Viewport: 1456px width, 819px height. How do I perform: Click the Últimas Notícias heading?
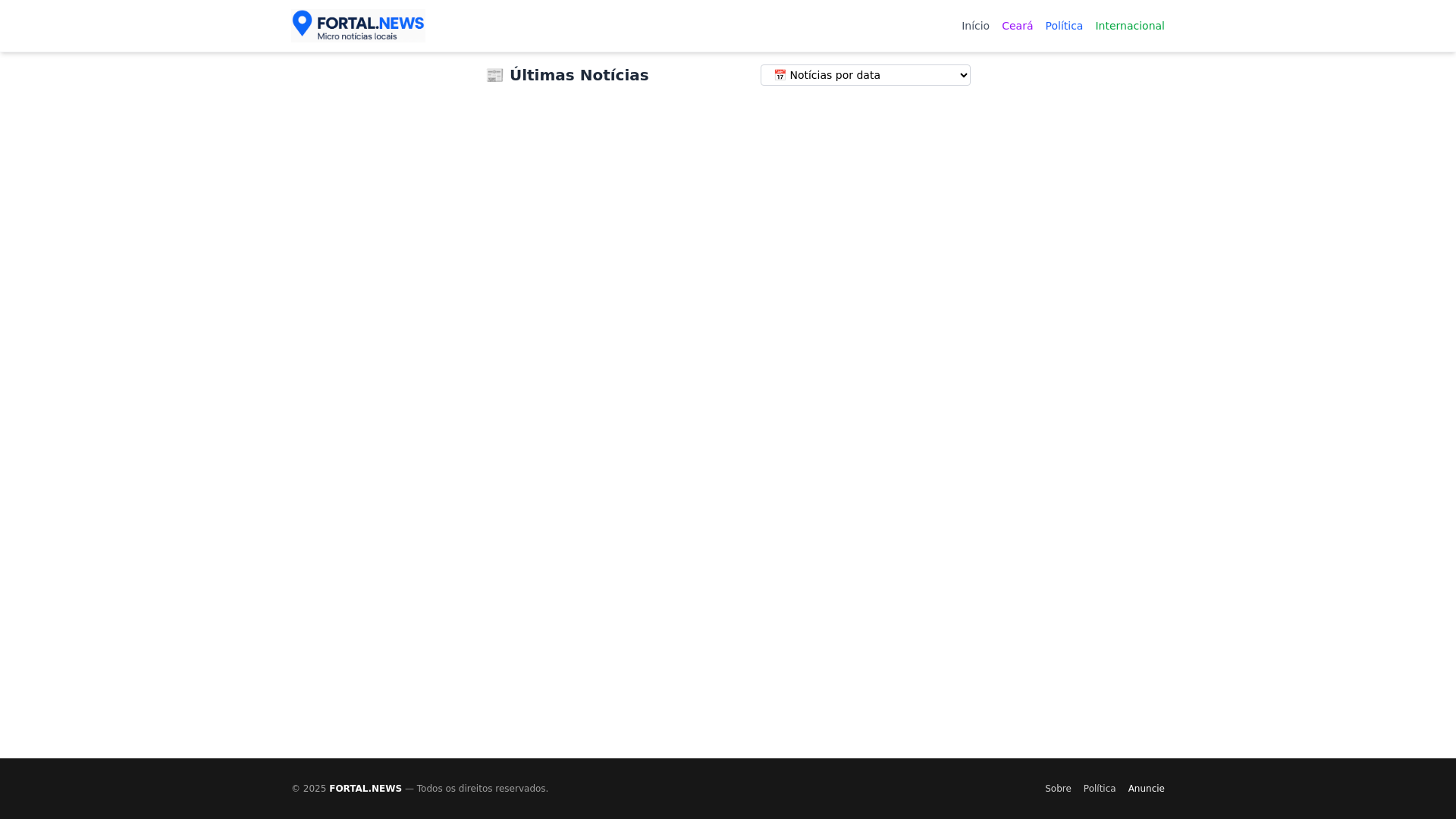point(567,75)
